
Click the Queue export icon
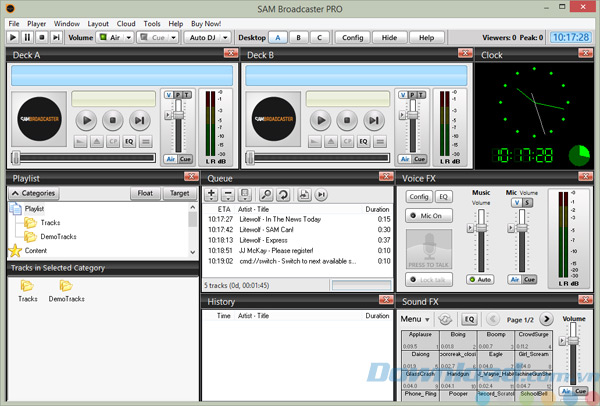[304, 195]
